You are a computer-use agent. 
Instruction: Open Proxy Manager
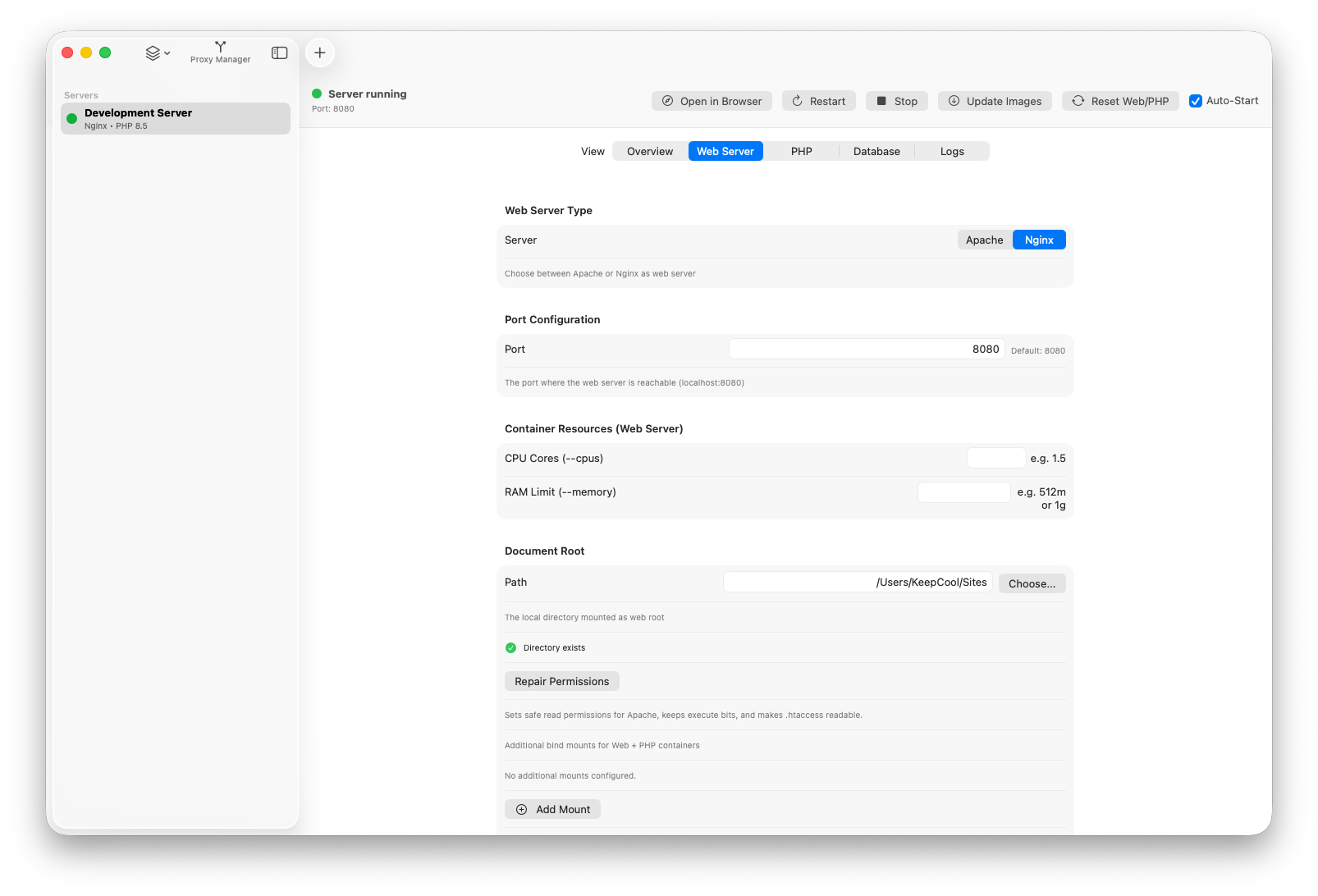point(219,52)
